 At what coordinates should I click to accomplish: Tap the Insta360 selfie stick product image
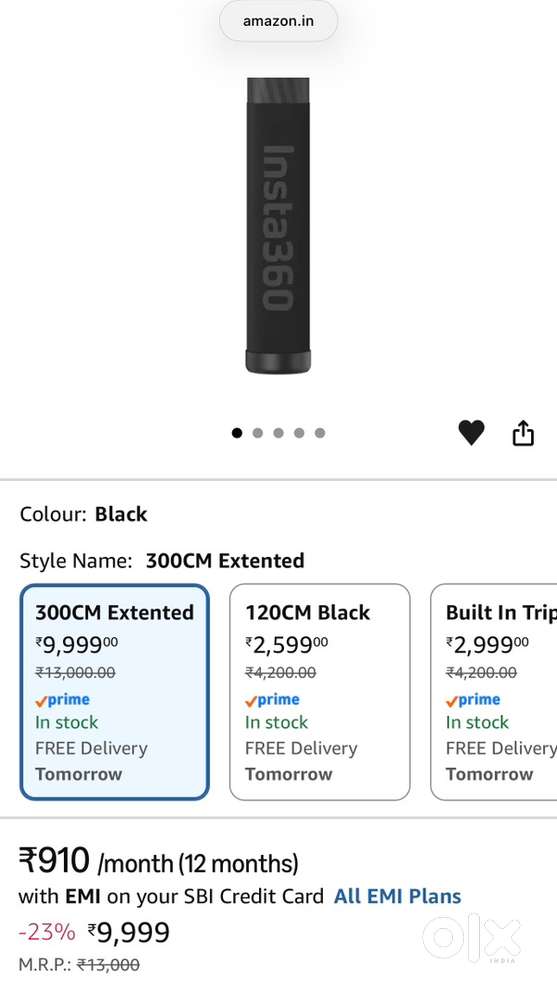[x=278, y=226]
